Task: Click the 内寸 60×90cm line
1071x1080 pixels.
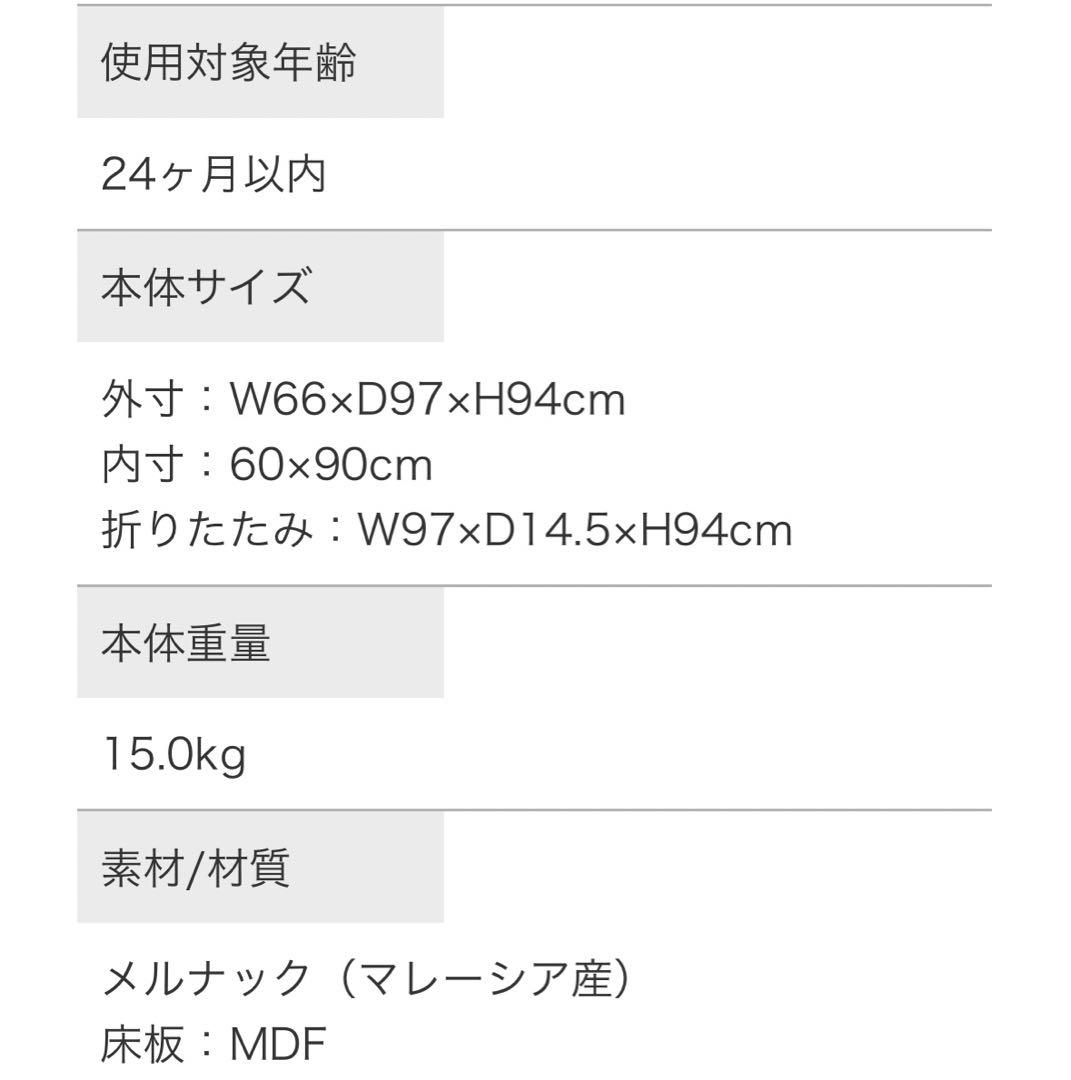Action: 267,464
